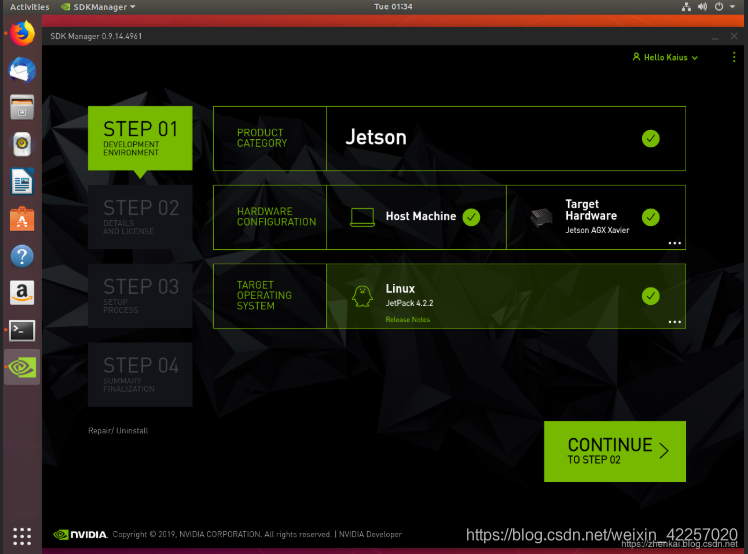Launch LibreOffice Writer from the dock
This screenshot has width=748, height=554.
pyautogui.click(x=22, y=181)
